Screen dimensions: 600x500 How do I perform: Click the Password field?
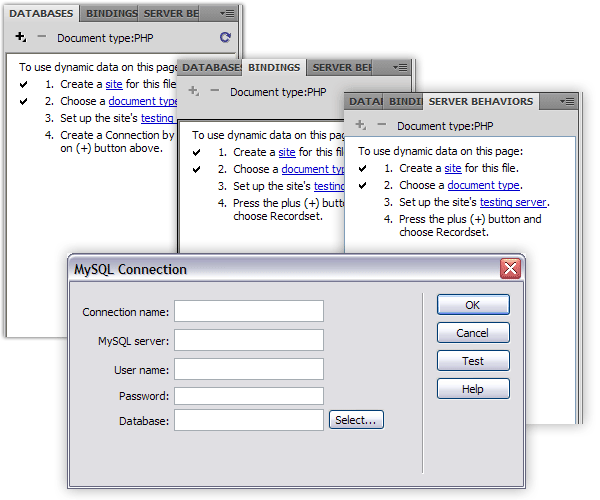(249, 396)
